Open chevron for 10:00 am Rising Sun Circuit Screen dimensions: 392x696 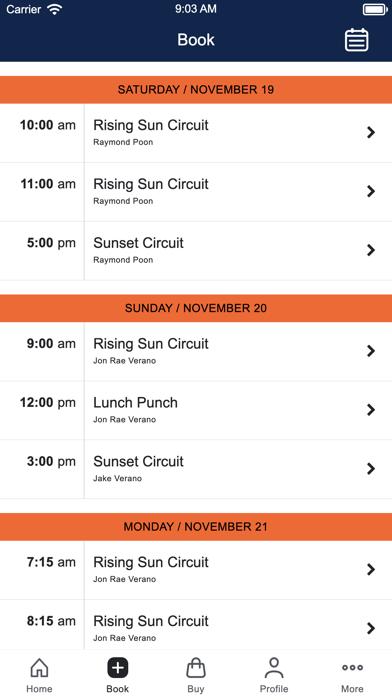click(x=371, y=132)
